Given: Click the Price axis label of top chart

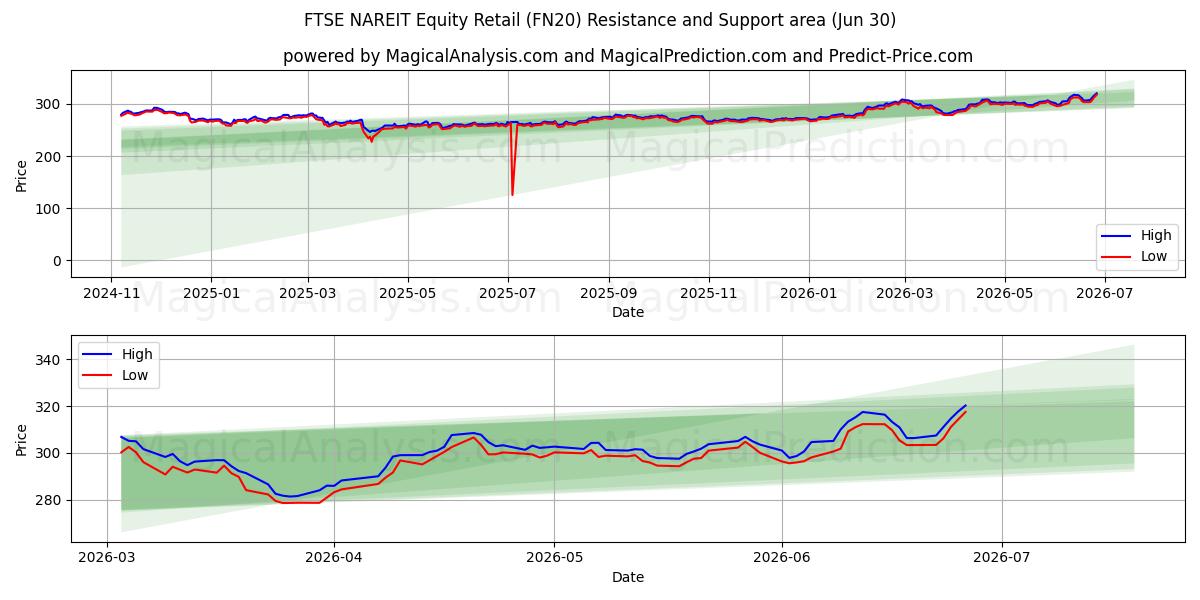Looking at the screenshot, I should click(x=22, y=174).
